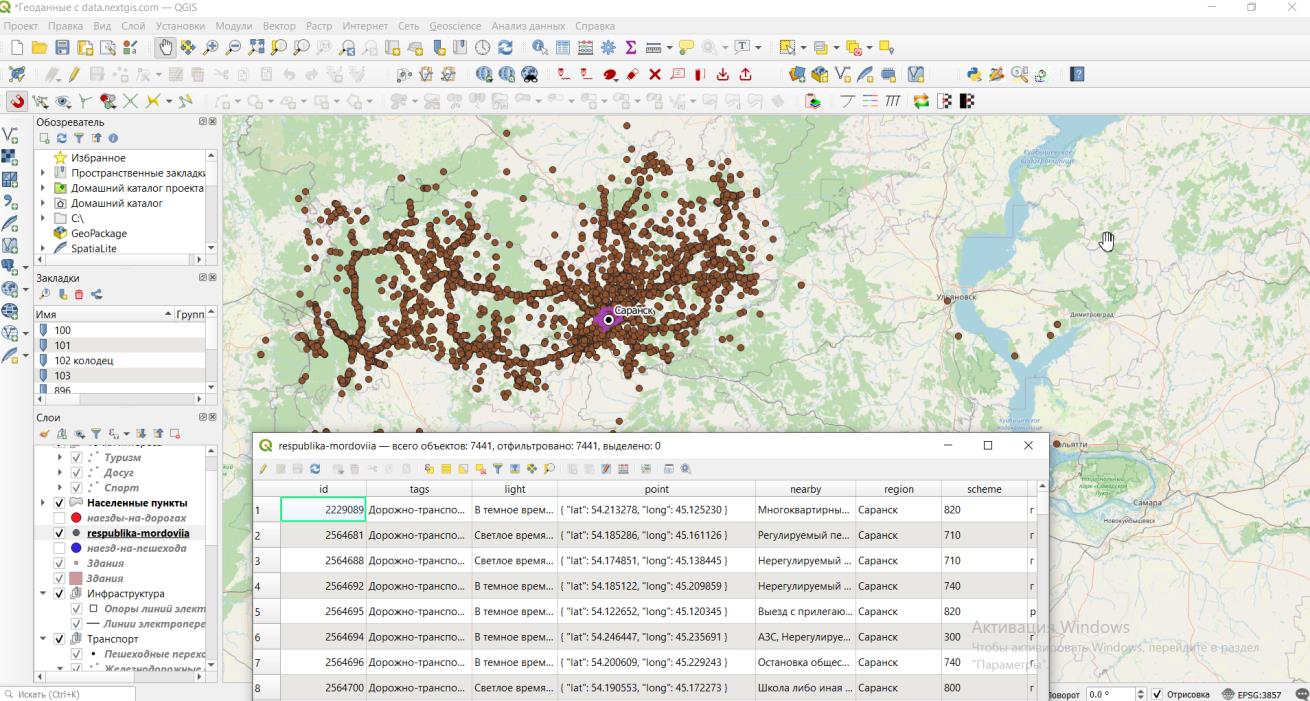Toggle the snapping magnet icon
The width and height of the screenshot is (1310, 701).
tap(17, 101)
